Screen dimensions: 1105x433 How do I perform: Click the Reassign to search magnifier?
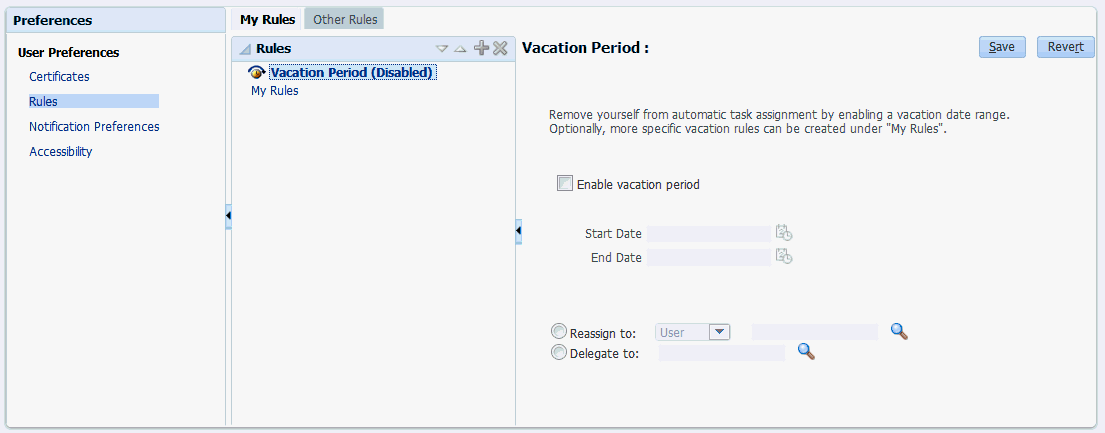[899, 332]
